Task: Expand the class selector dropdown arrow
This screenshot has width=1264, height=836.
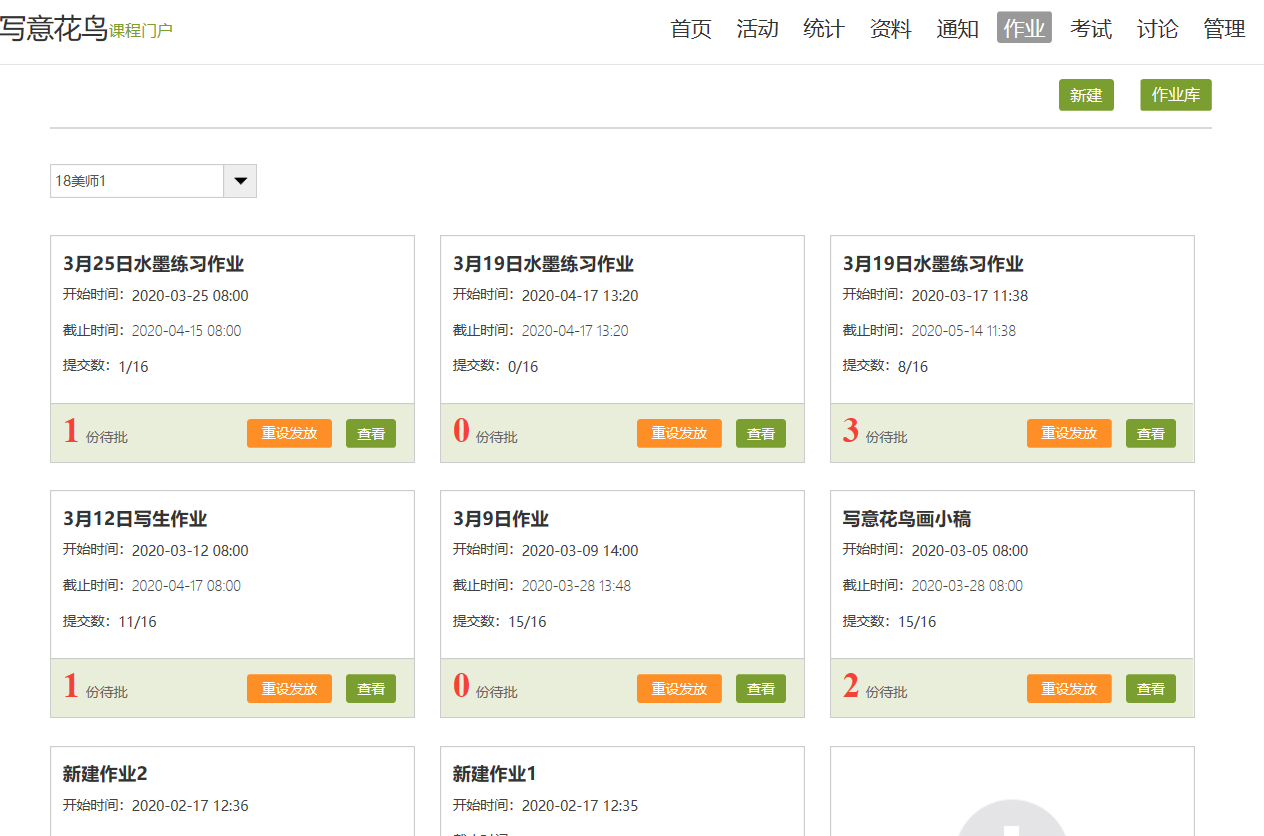Action: coord(240,181)
